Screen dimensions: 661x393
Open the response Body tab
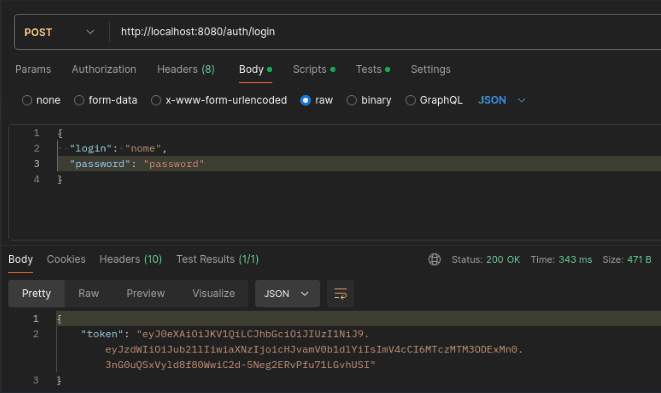21,259
